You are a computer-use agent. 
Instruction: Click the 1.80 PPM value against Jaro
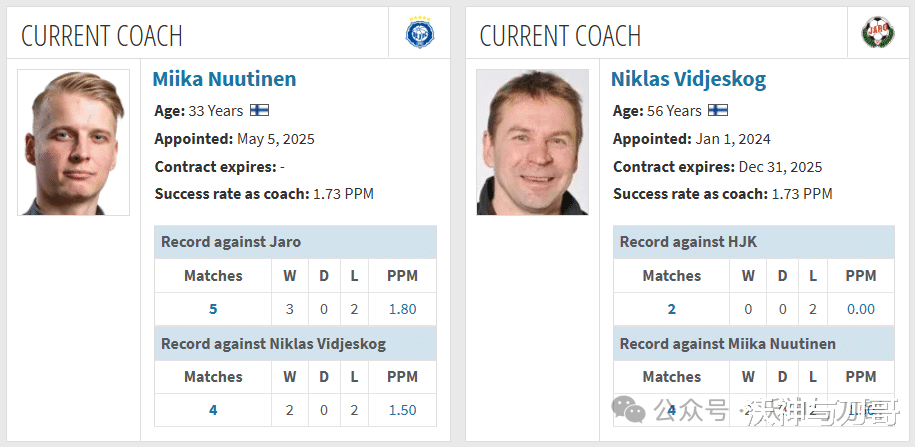coord(402,309)
